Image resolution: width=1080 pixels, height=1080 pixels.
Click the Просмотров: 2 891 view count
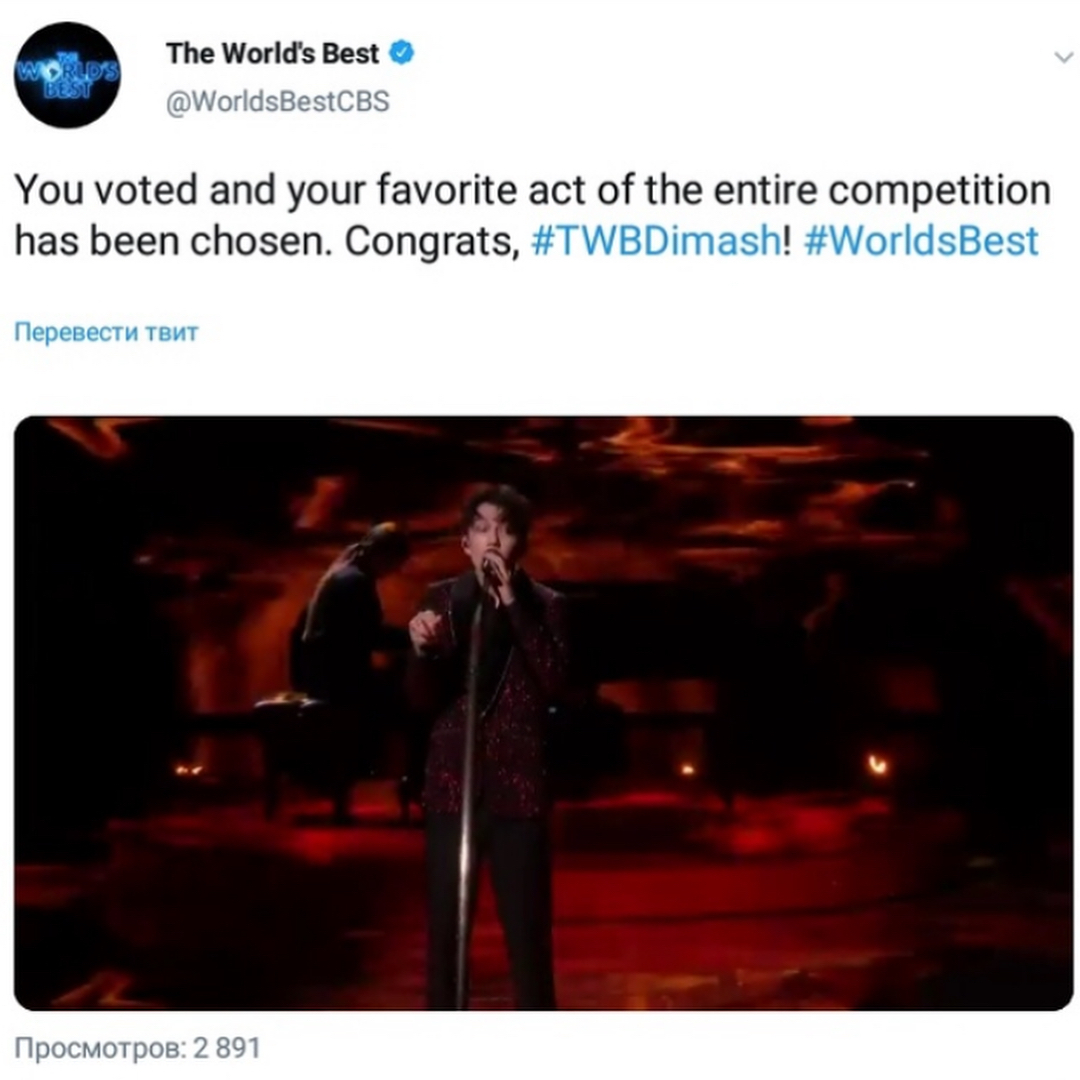pos(138,1048)
